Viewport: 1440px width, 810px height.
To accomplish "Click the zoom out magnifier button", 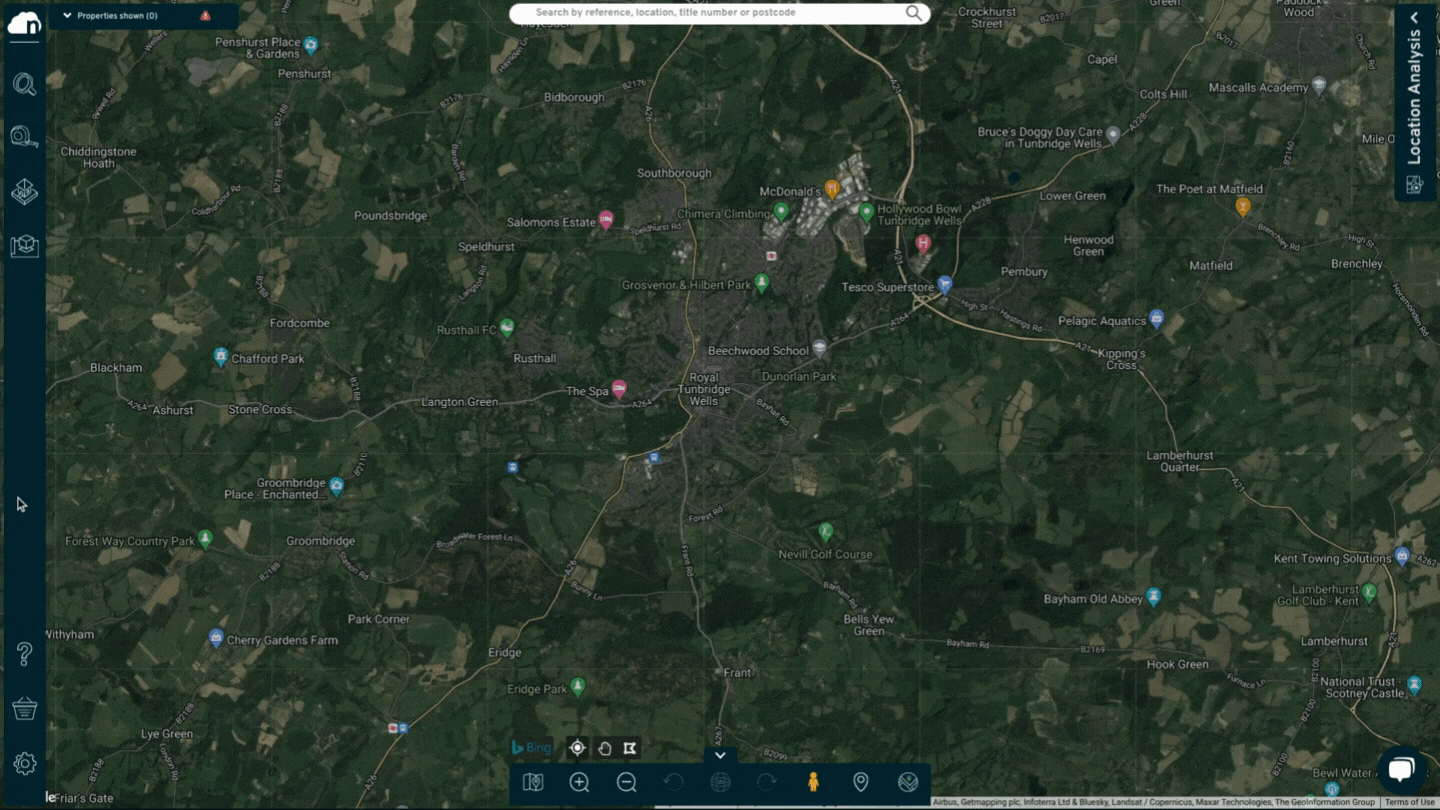I will pyautogui.click(x=626, y=782).
